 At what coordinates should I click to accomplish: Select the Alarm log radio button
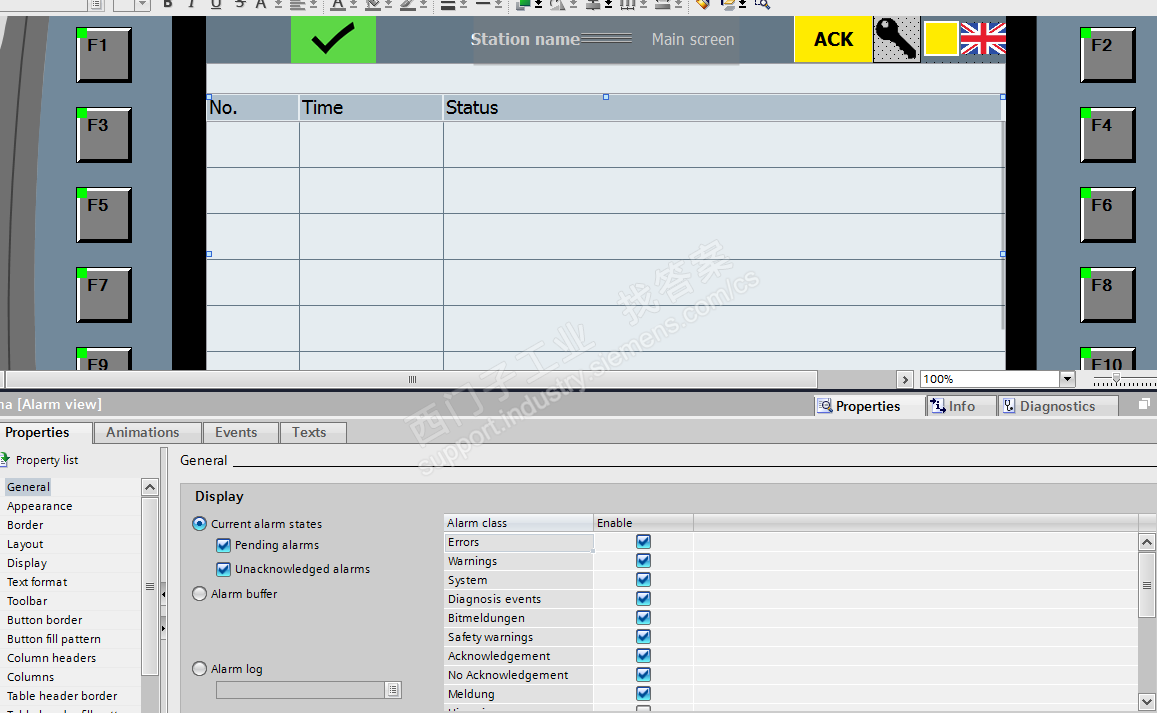click(x=199, y=669)
